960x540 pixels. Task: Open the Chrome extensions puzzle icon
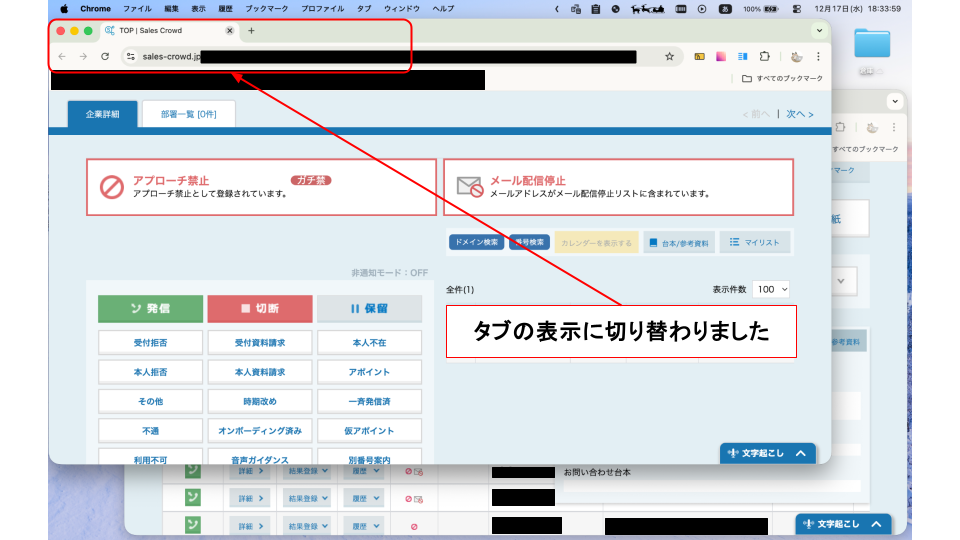765,57
